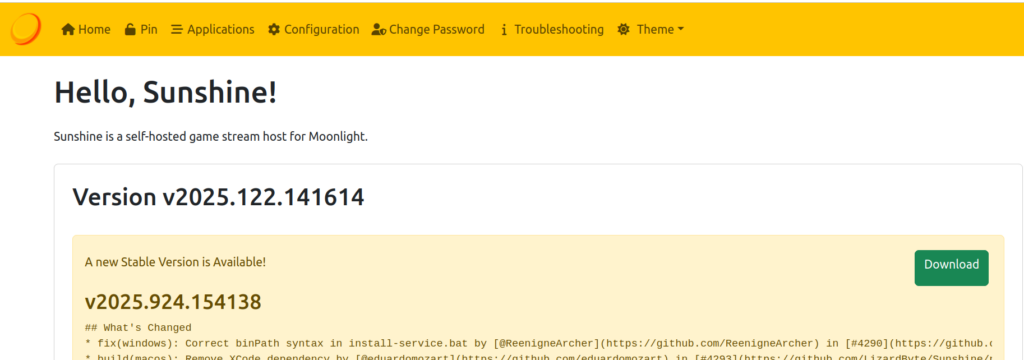
Task: Go to Home page
Action: (x=86, y=29)
